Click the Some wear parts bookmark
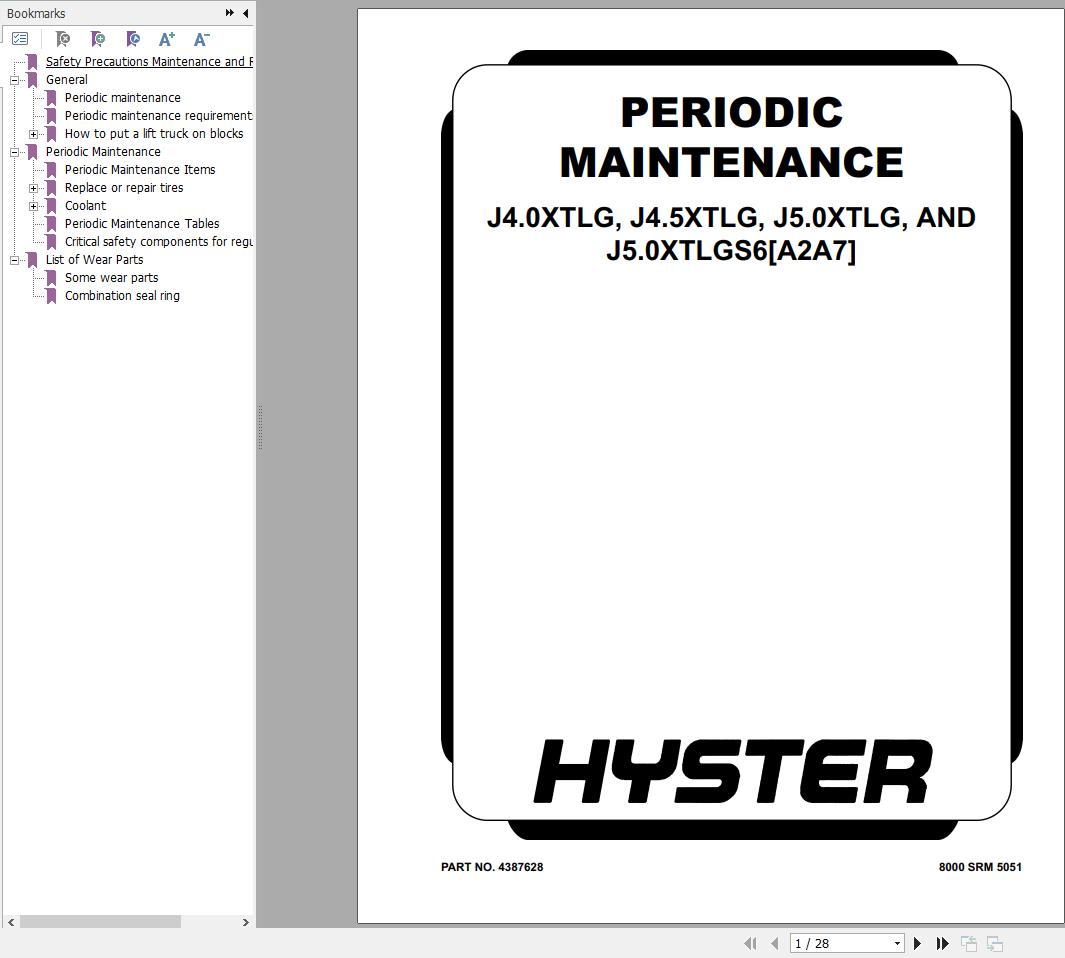 pos(111,278)
